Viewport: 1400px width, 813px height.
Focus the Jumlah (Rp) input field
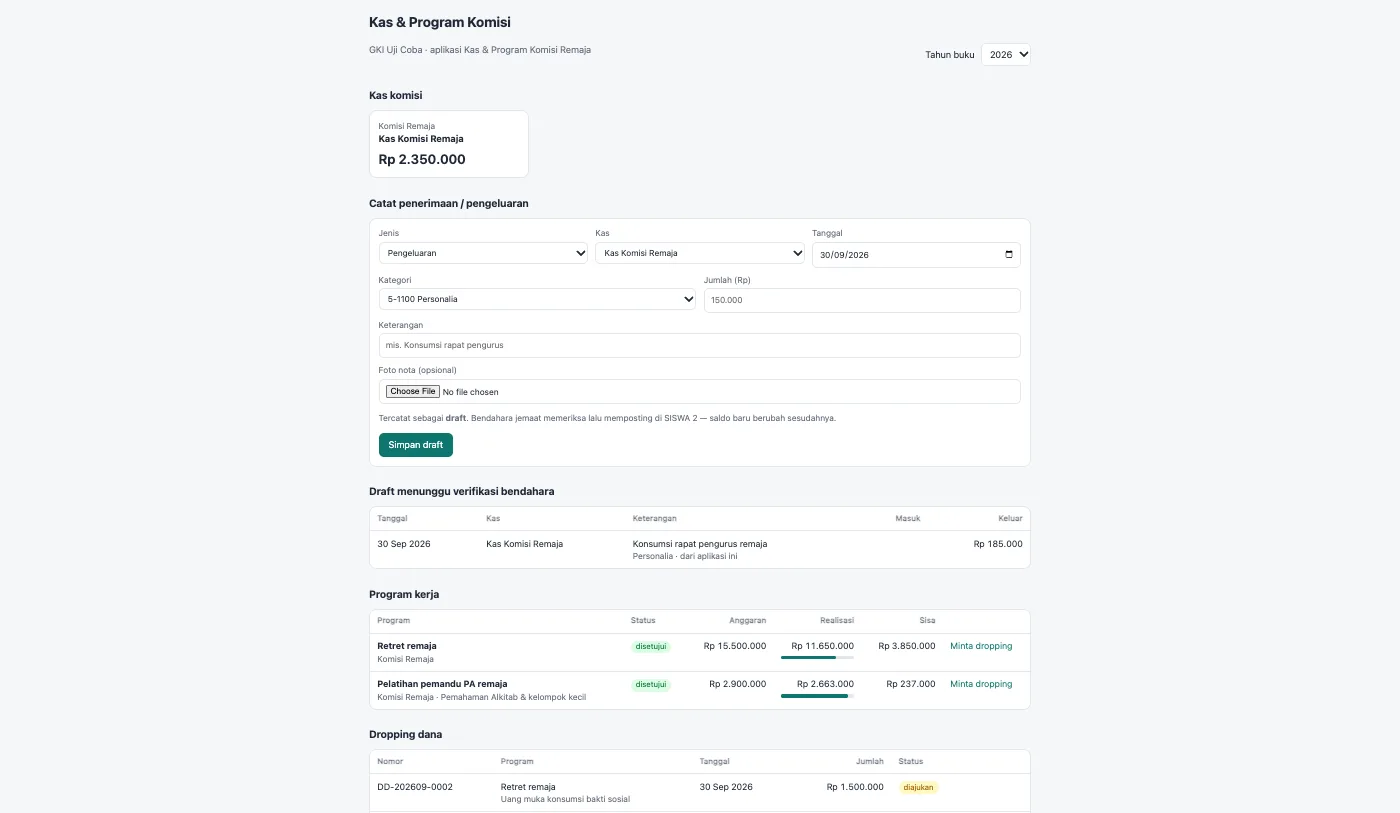click(x=862, y=300)
